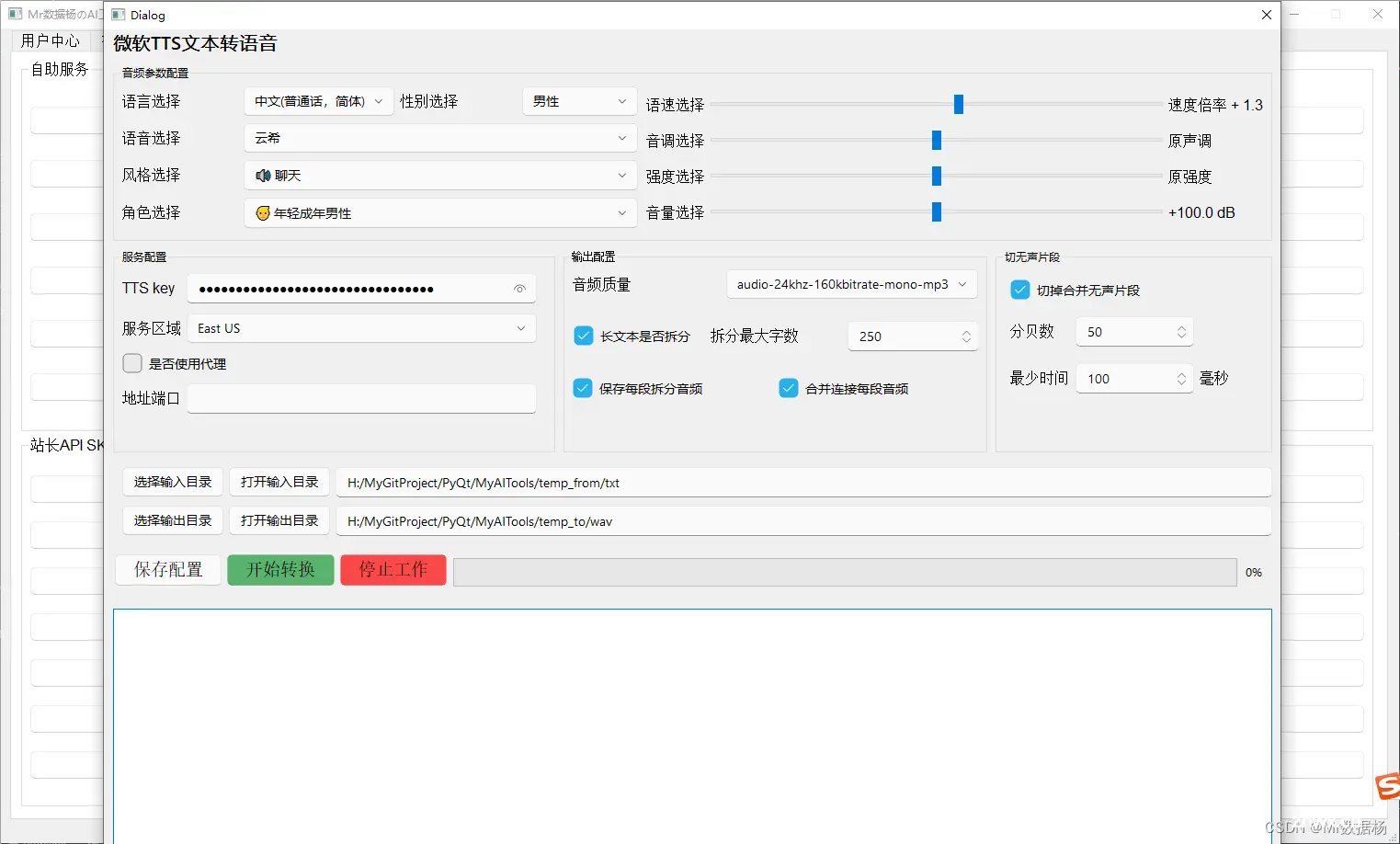Open the 音频质量 audio format dropdown

[x=851, y=284]
